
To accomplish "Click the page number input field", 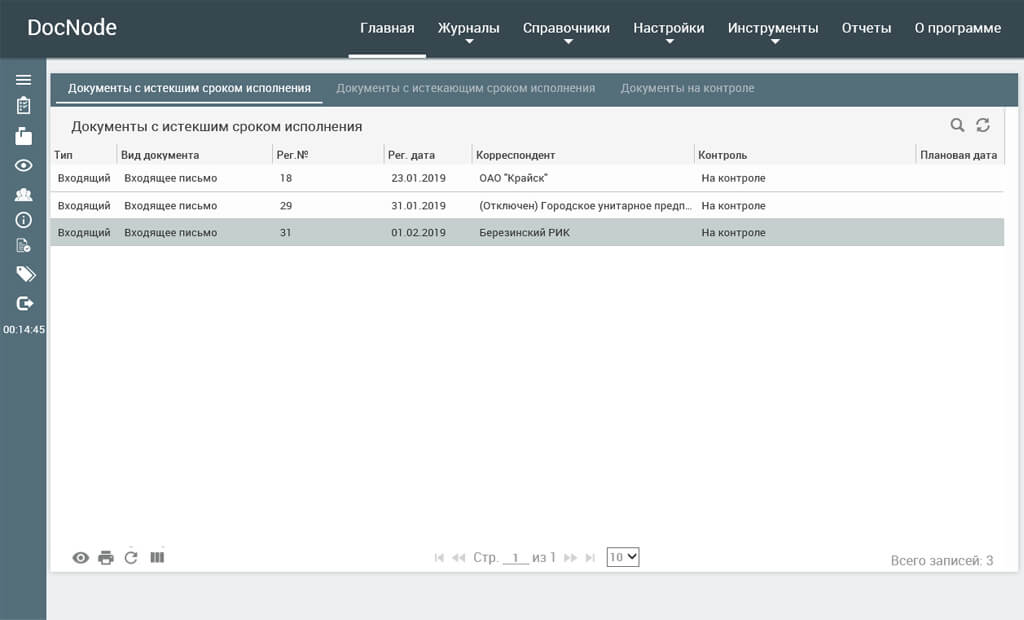I will coord(515,558).
